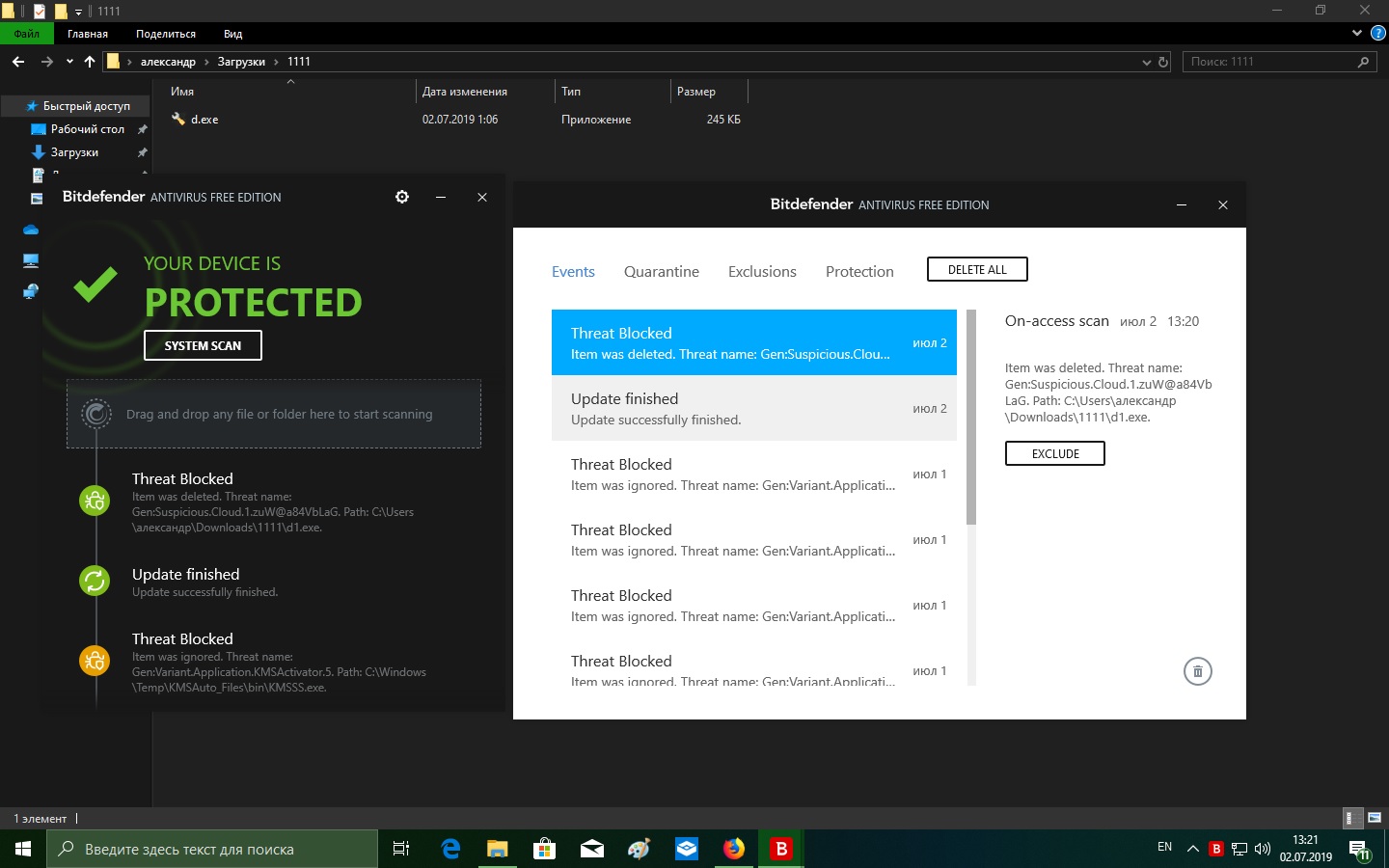This screenshot has width=1389, height=868.
Task: Open Bitdefender from the taskbar
Action: [x=780, y=849]
